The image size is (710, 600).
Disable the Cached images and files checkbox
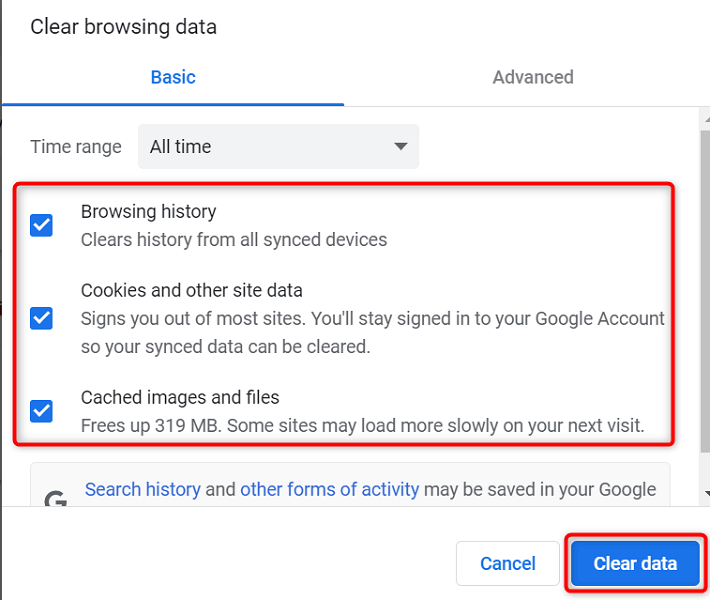point(41,410)
